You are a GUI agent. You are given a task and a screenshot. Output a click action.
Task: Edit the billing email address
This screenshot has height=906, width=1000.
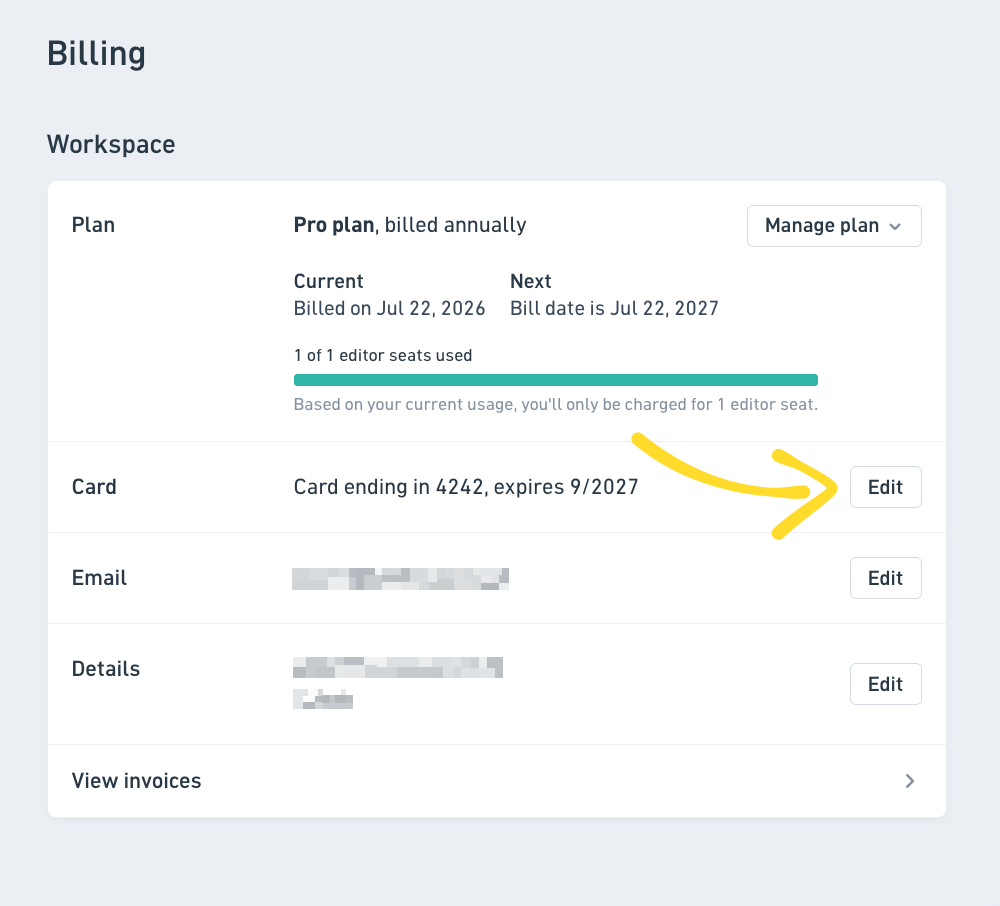tap(885, 578)
